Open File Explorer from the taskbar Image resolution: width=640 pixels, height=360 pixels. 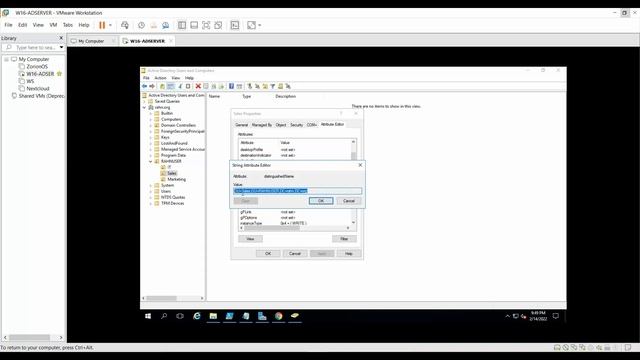213,316
